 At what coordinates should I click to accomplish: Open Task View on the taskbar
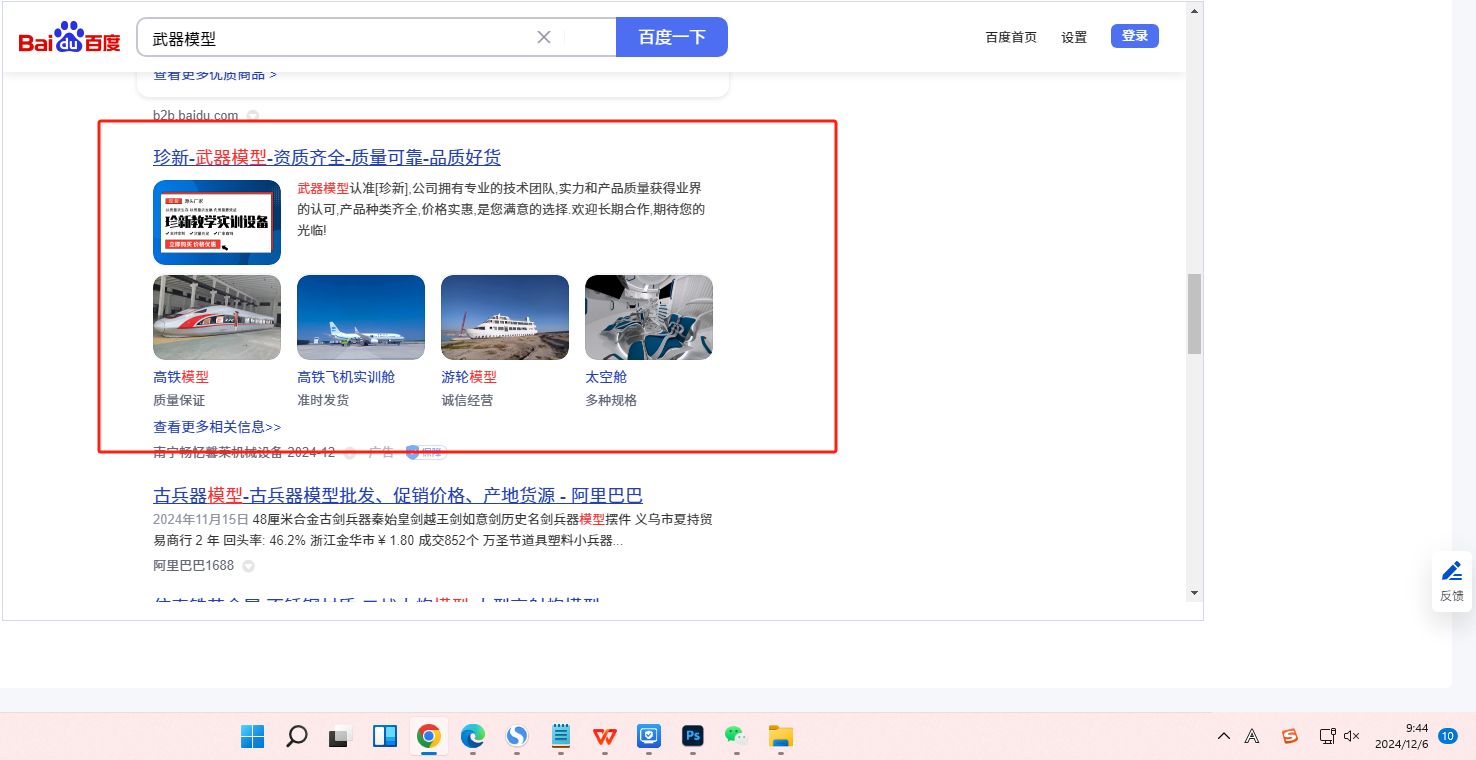pyautogui.click(x=341, y=737)
